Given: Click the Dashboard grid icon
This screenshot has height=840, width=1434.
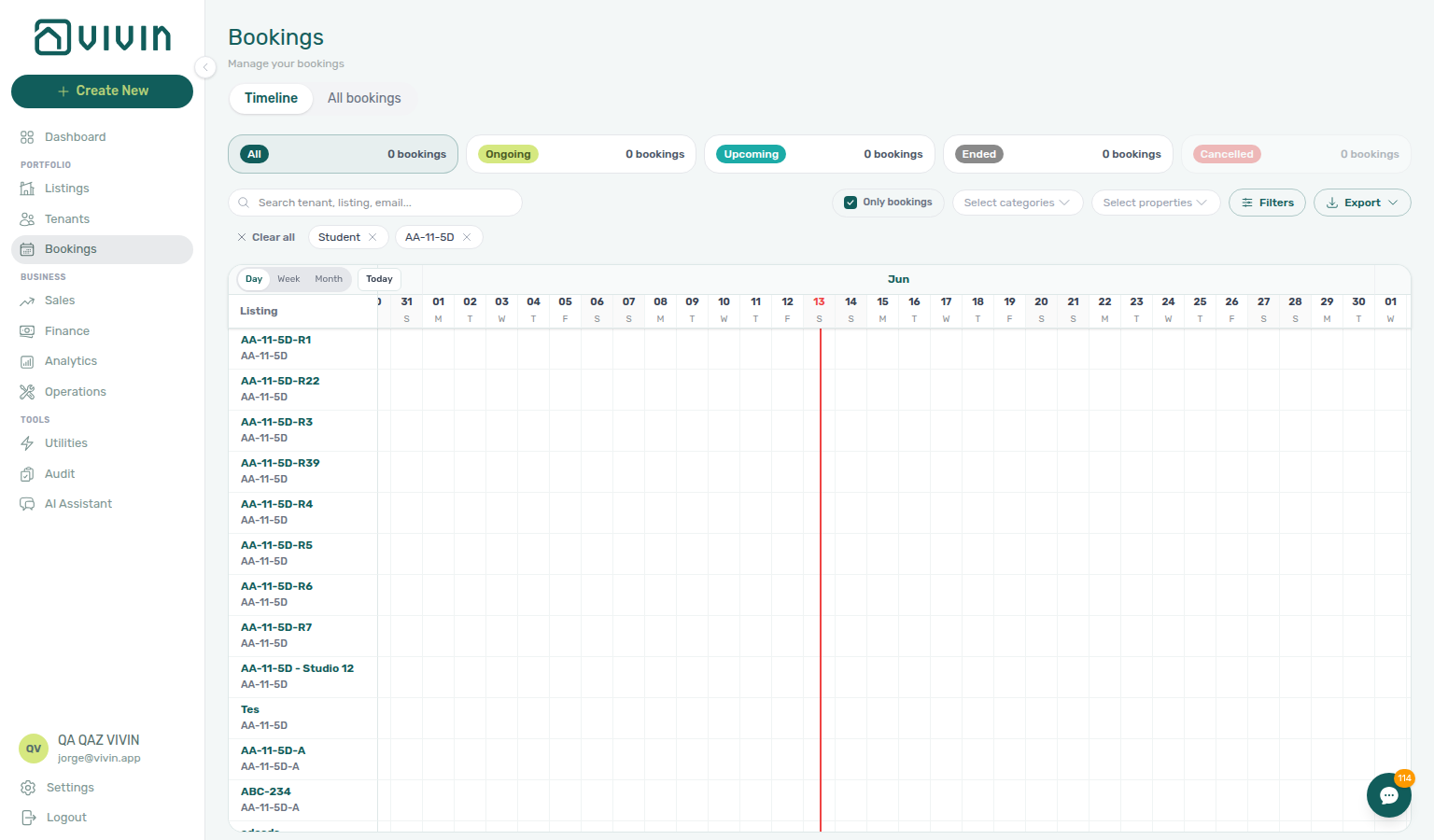Looking at the screenshot, I should point(27,137).
